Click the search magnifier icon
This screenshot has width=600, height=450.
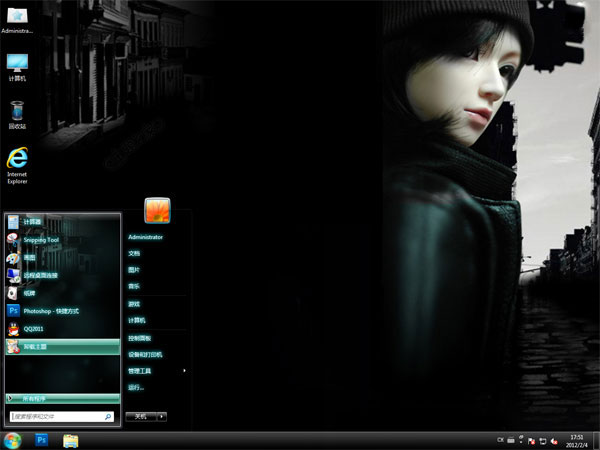(x=108, y=417)
